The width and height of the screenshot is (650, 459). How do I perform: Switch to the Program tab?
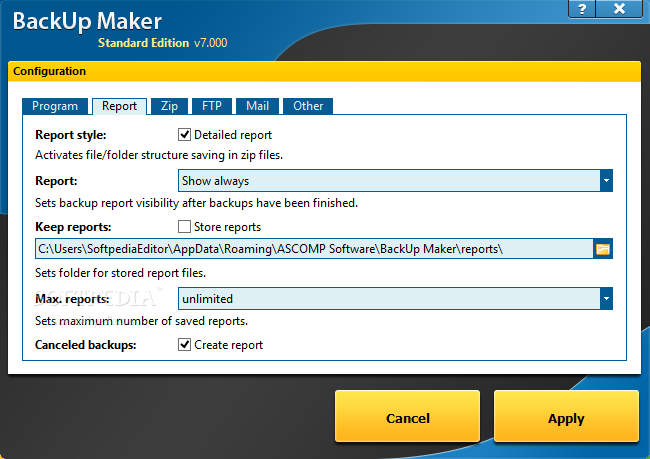tap(55, 106)
